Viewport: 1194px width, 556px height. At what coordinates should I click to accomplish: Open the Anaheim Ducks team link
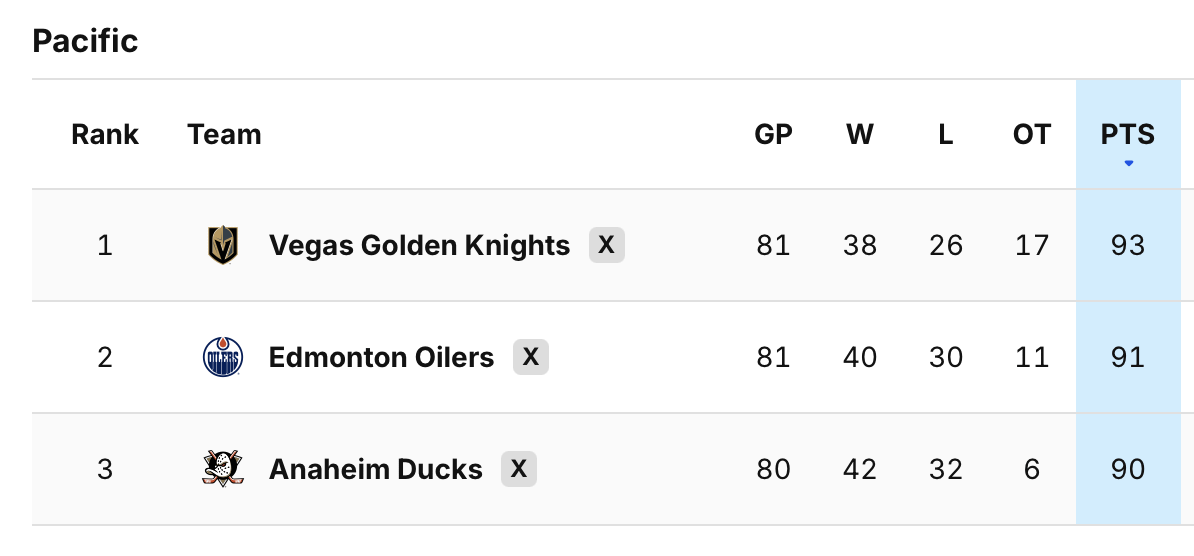[x=375, y=469]
